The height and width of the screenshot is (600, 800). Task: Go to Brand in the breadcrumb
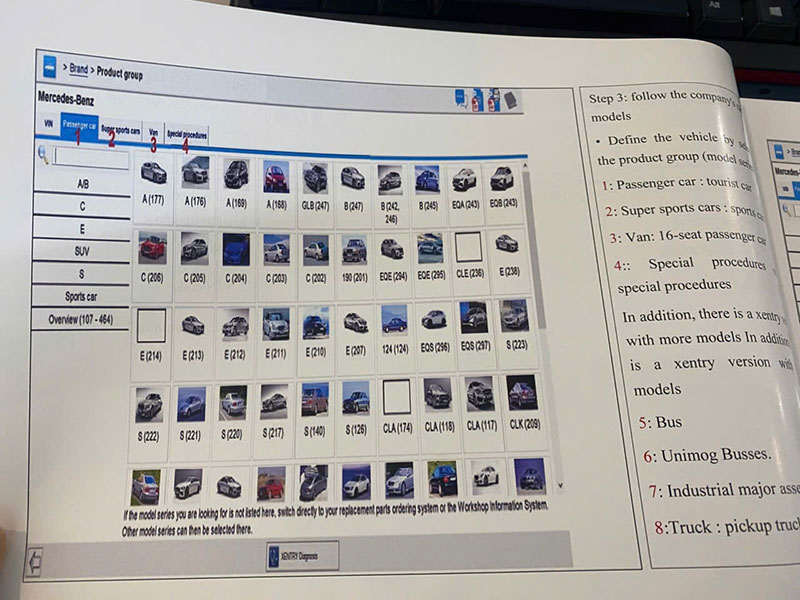point(79,68)
